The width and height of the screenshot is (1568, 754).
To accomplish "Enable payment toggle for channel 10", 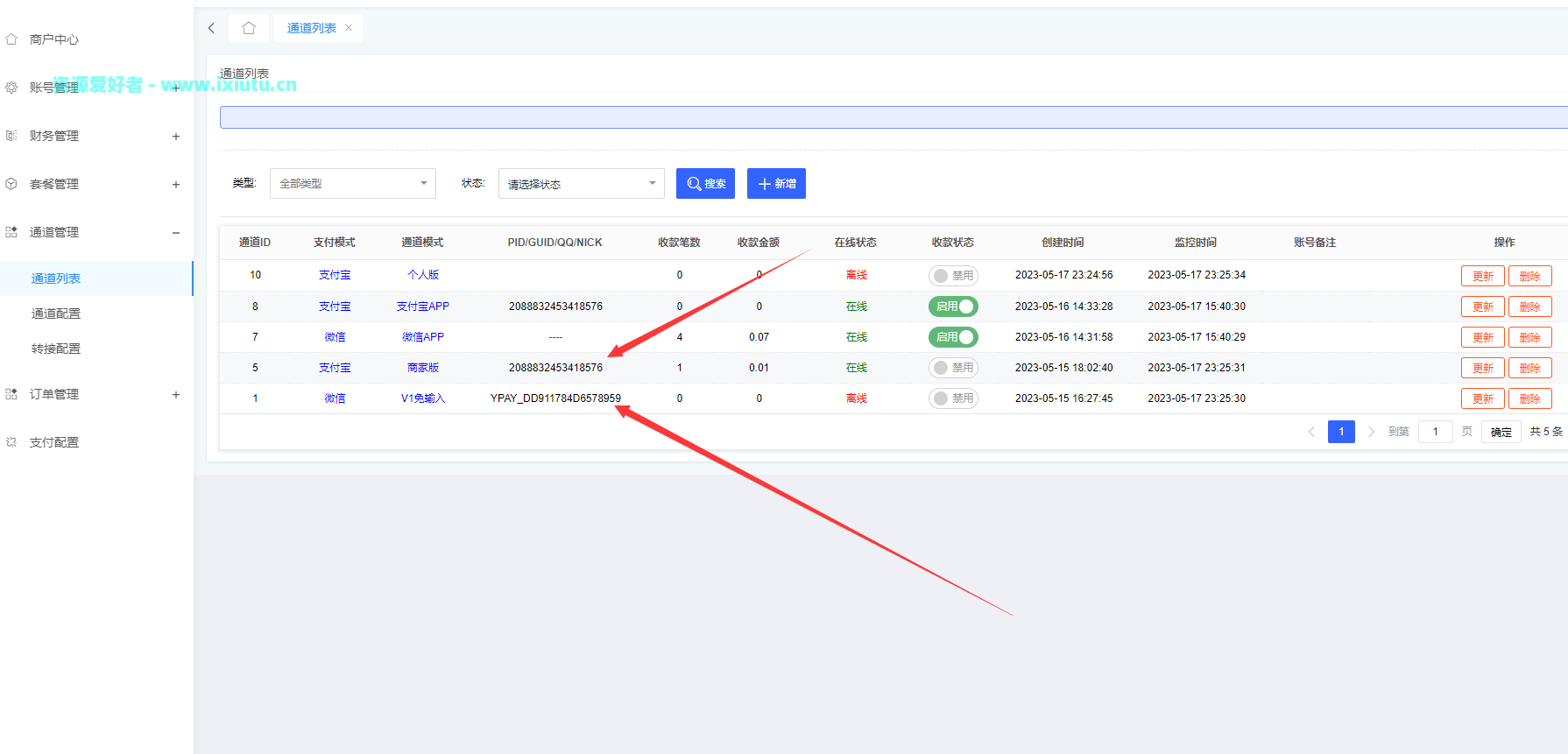I will (x=952, y=276).
